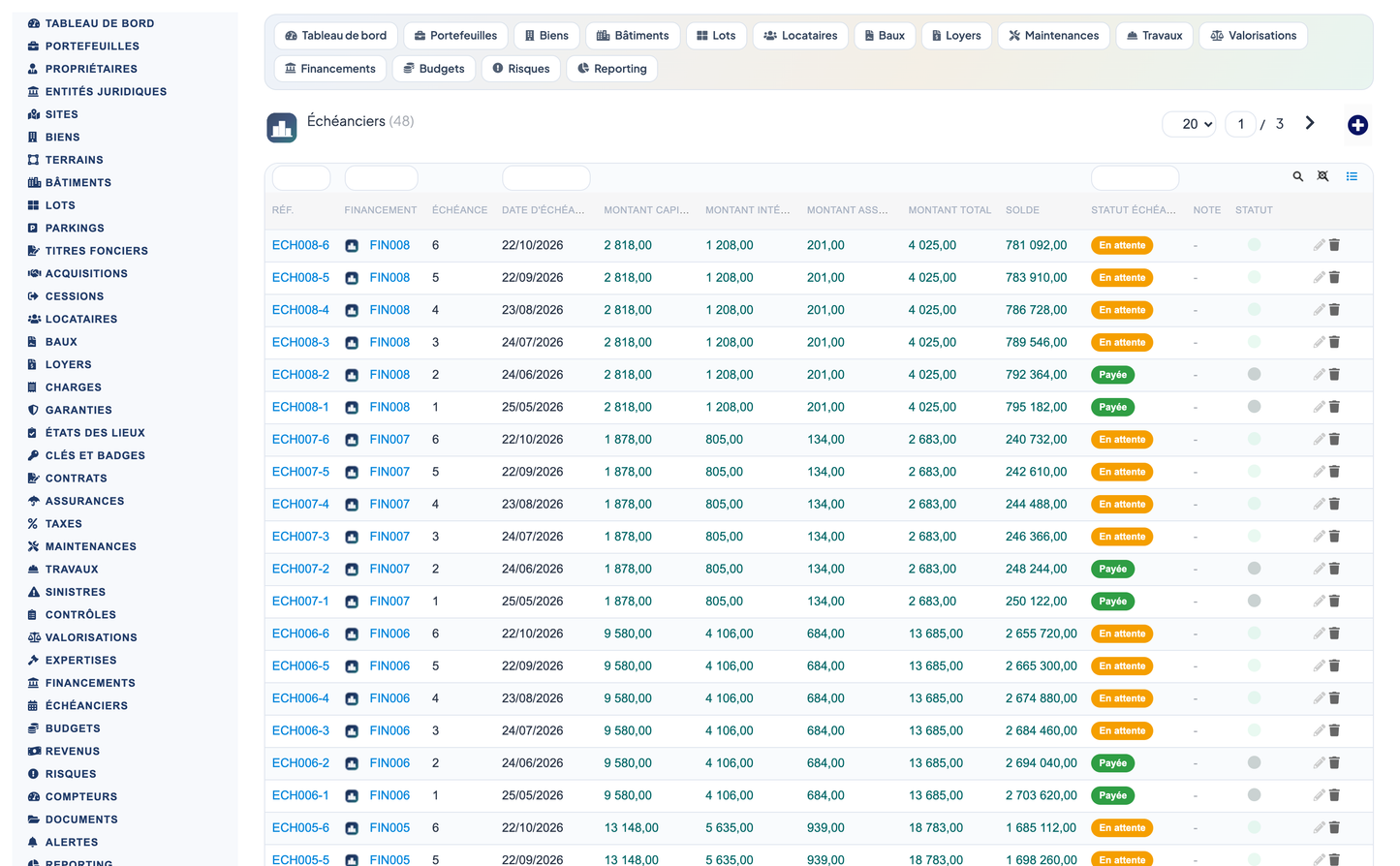Edit row ECH008-6 with pencil icon
This screenshot has width=1400, height=866.
pyautogui.click(x=1319, y=245)
